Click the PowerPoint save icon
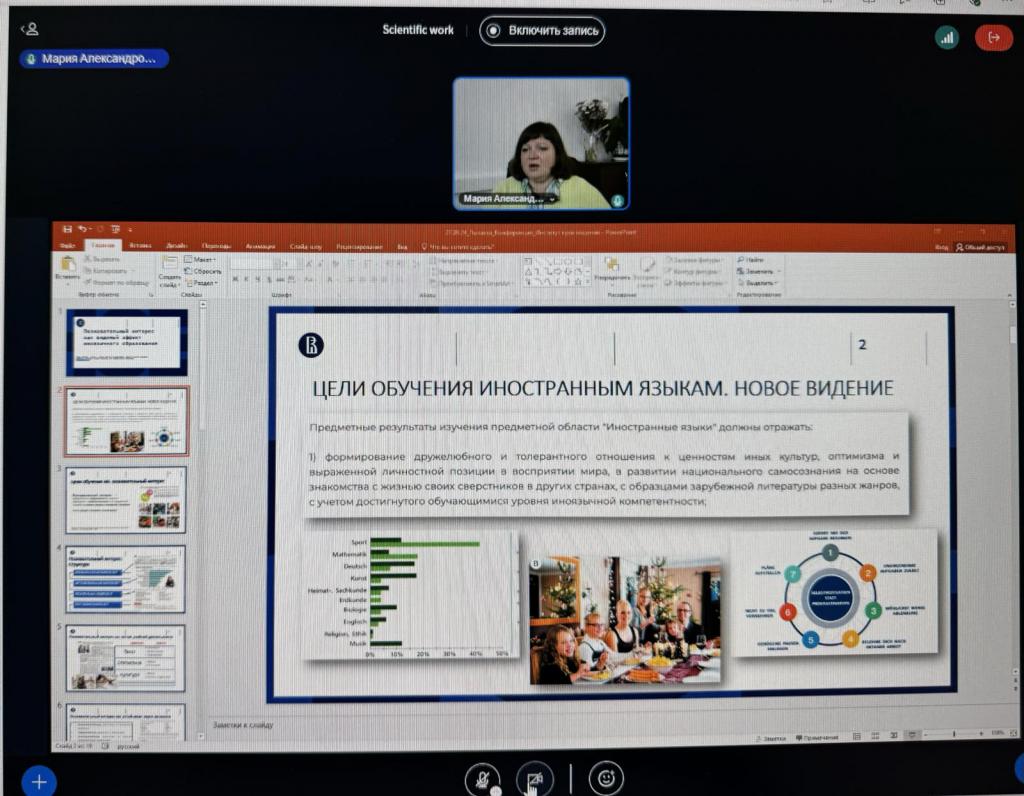 coord(67,229)
